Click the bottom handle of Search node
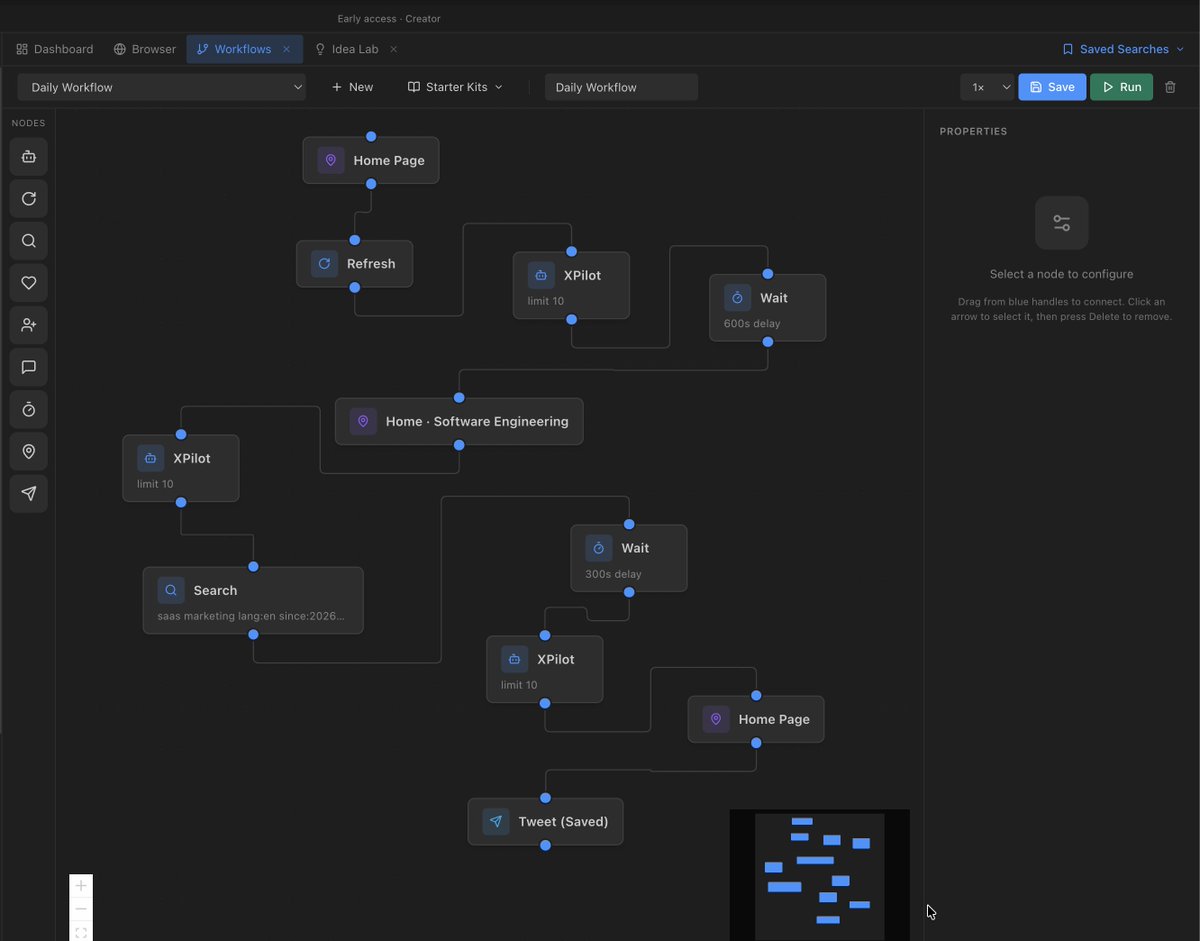Viewport: 1200px width, 941px height. (253, 633)
